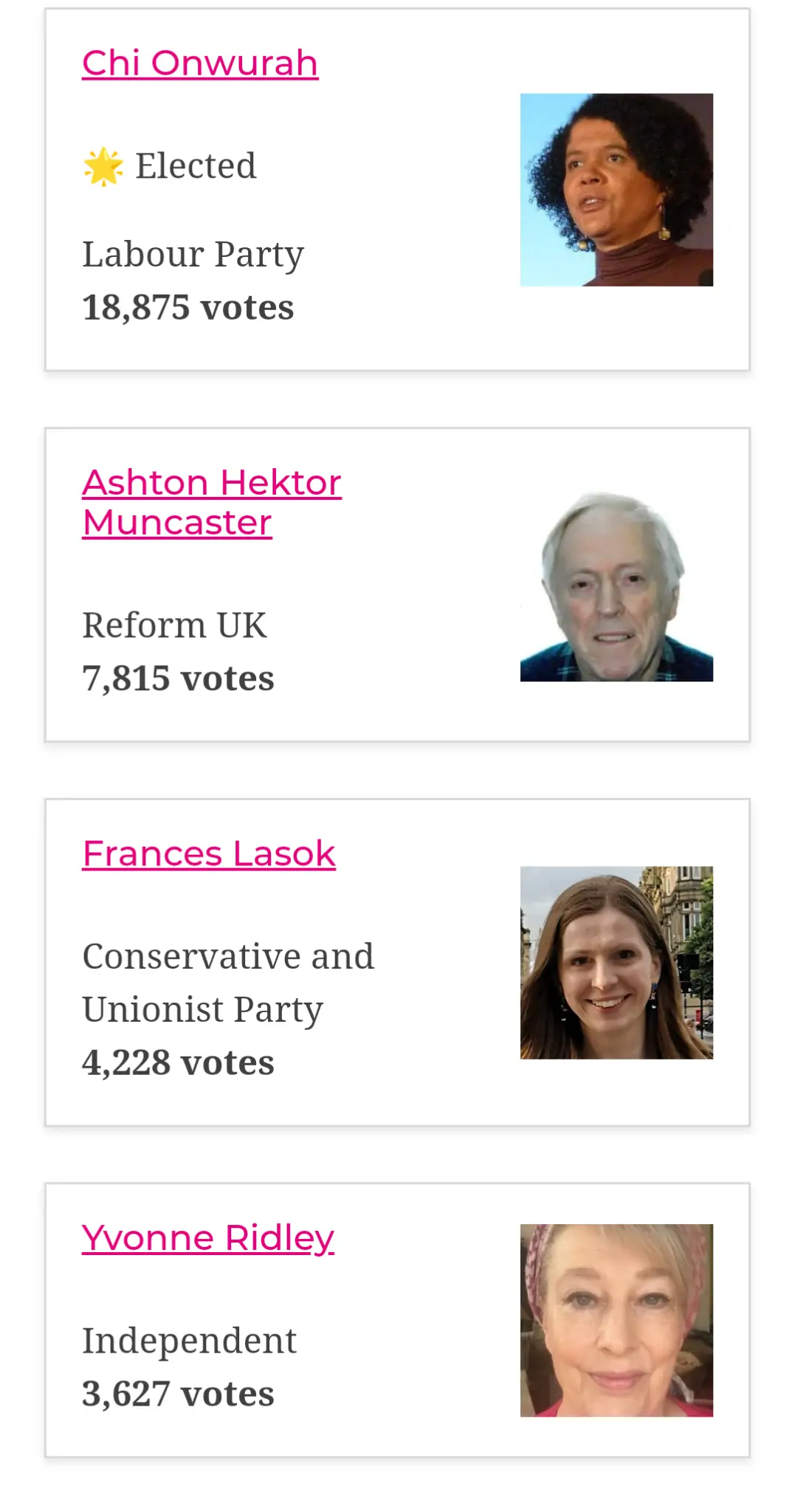Click the star icon beside Elected
Image resolution: width=795 pixels, height=1512 pixels.
(x=103, y=166)
